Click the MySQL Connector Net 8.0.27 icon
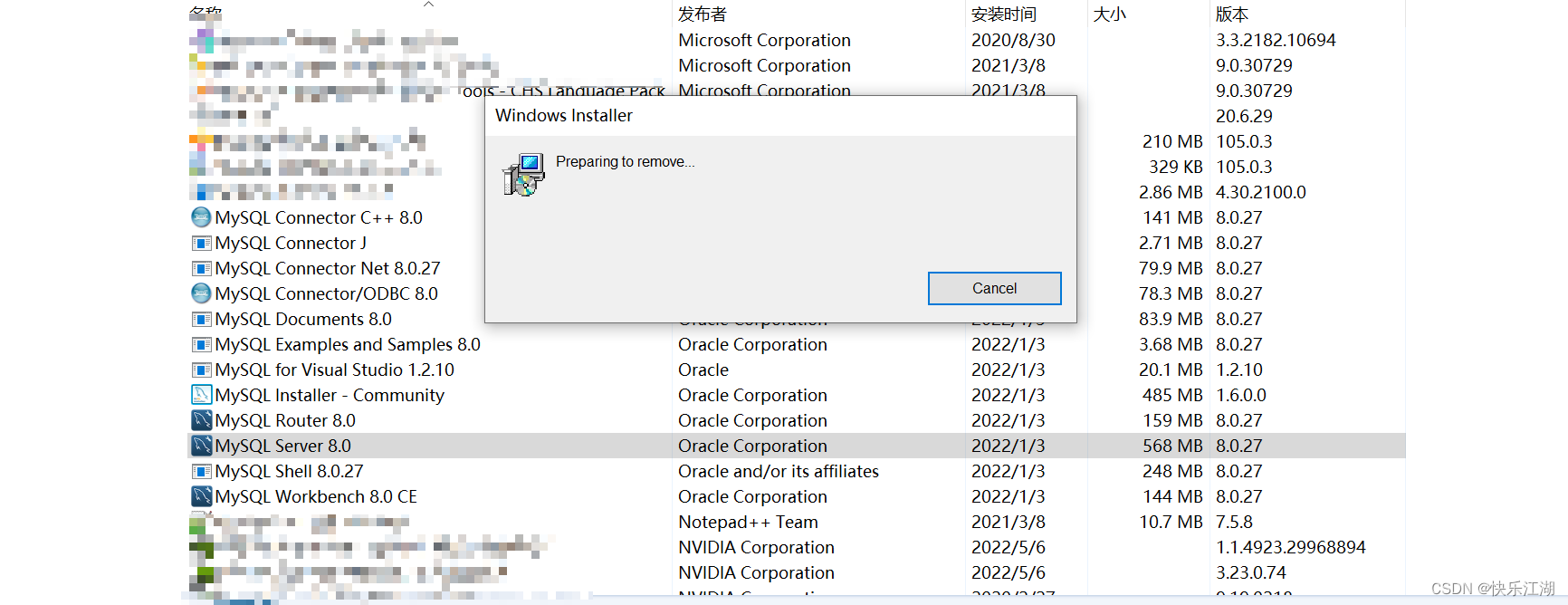 click(x=201, y=268)
